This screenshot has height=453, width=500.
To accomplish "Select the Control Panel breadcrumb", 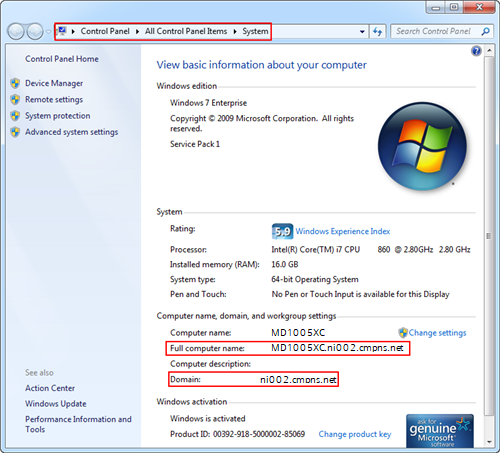I will click(x=105, y=31).
